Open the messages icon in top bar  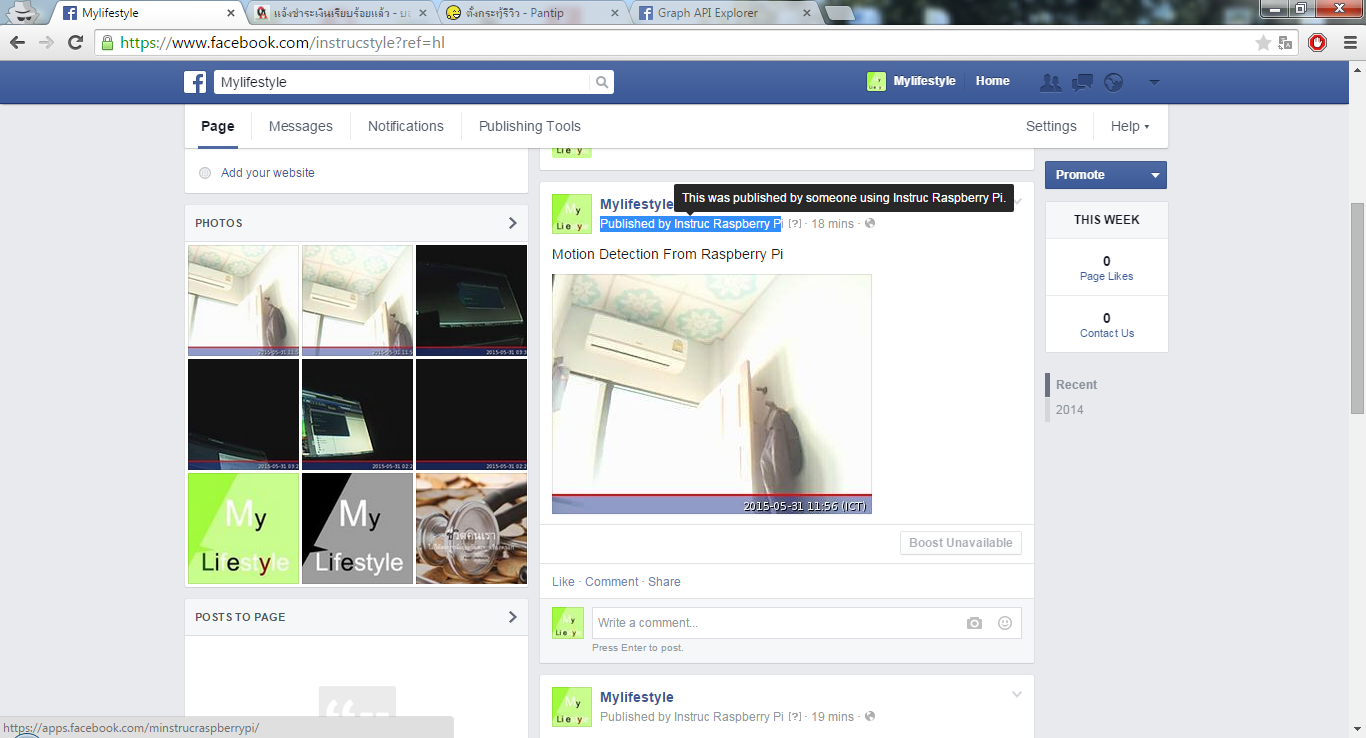(1082, 82)
